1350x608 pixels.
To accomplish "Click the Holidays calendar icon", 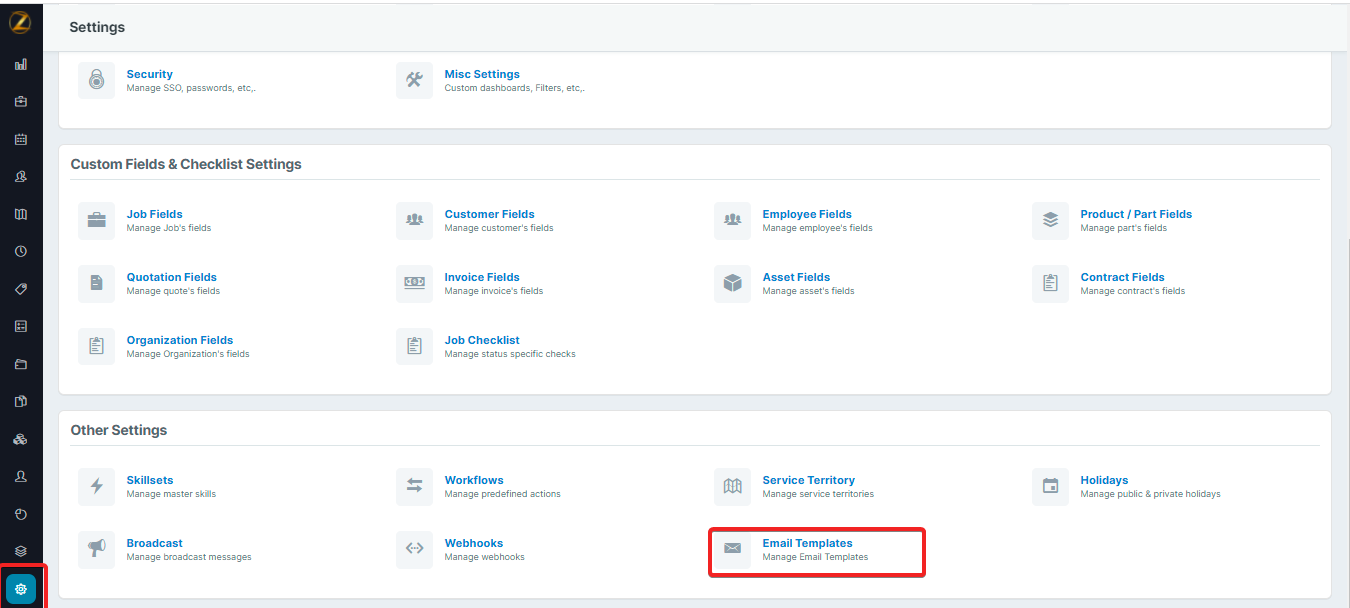I will pos(1050,486).
